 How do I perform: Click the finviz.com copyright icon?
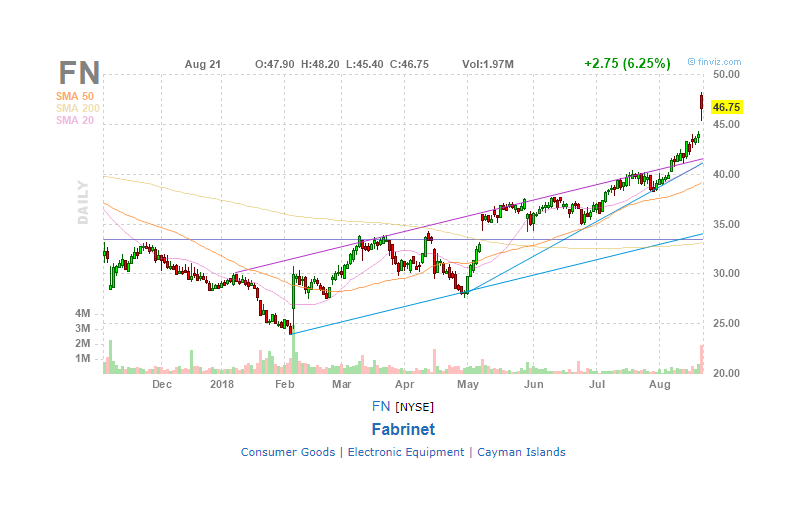691,62
